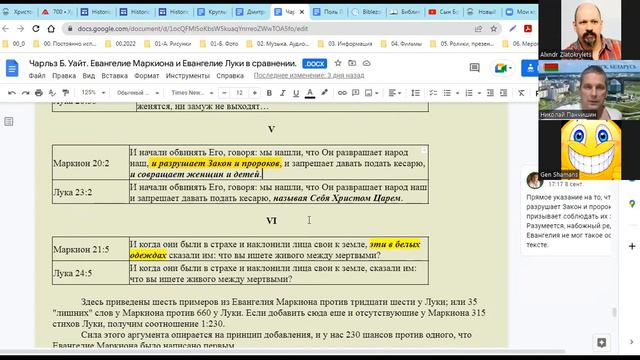Increase font size with plus button
The height and width of the screenshot is (360, 640).
click(x=255, y=93)
